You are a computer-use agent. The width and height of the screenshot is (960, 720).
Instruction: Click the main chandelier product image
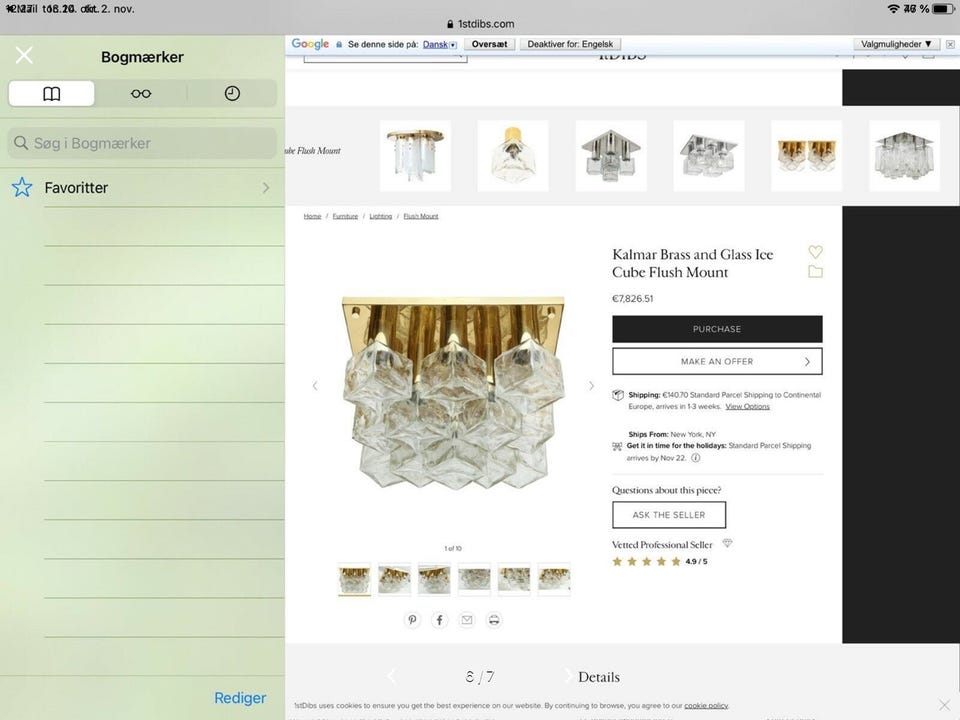coord(453,393)
